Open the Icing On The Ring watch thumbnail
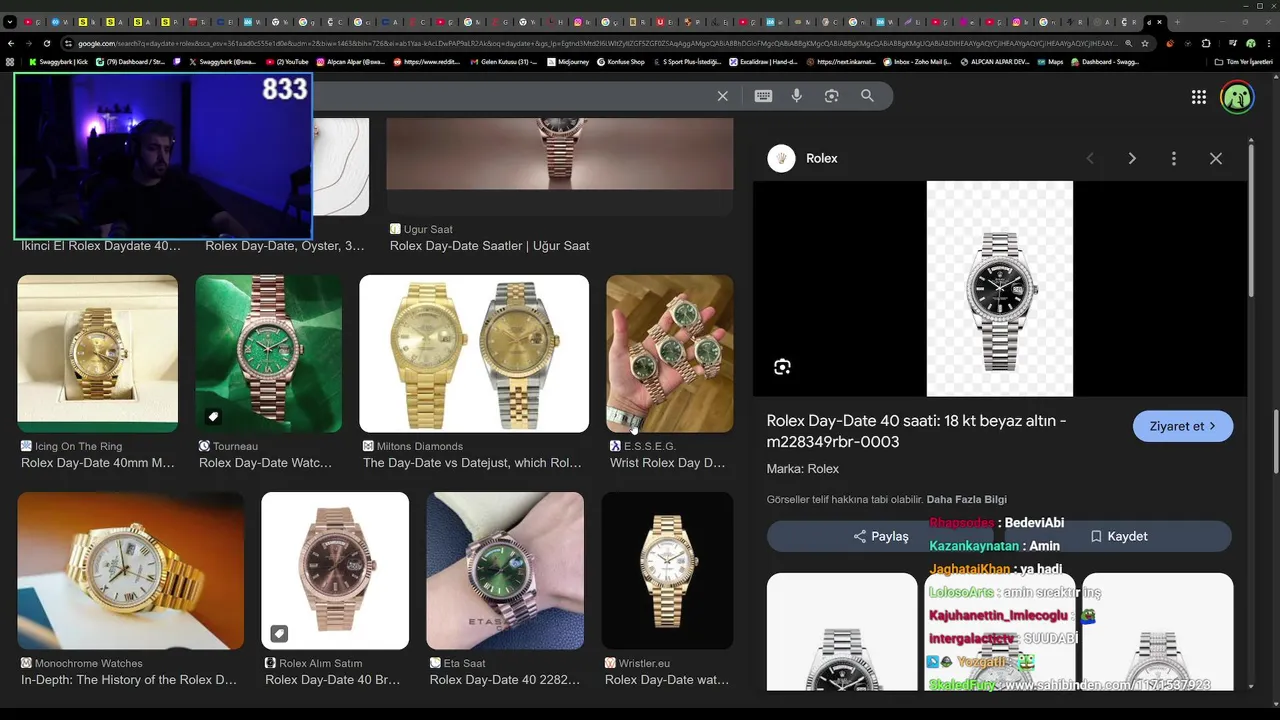This screenshot has height=720, width=1280. click(98, 354)
